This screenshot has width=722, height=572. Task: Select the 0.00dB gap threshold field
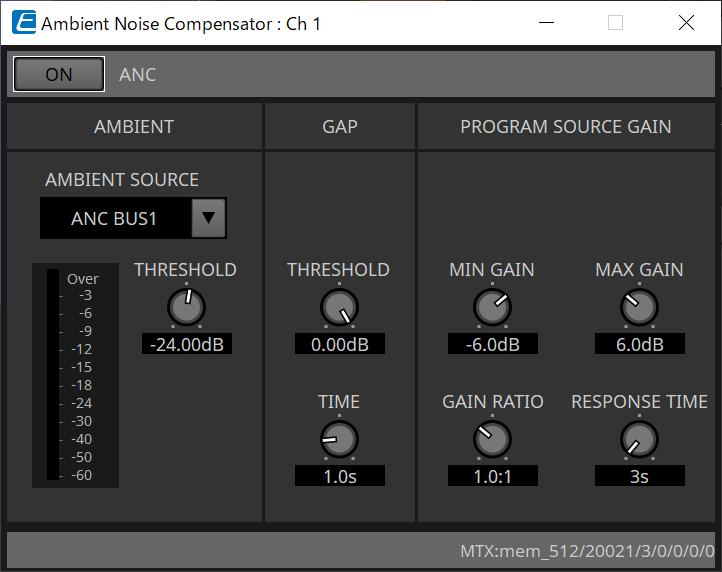(339, 344)
